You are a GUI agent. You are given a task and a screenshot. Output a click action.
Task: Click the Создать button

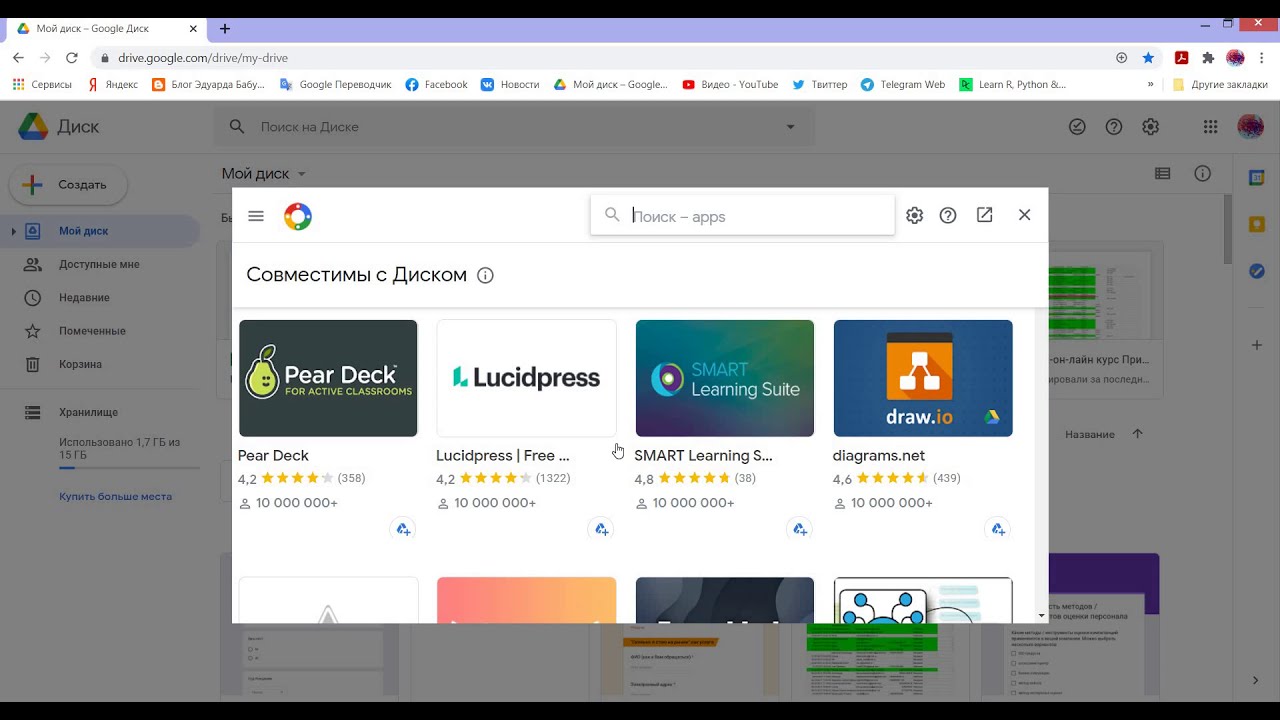[68, 185]
